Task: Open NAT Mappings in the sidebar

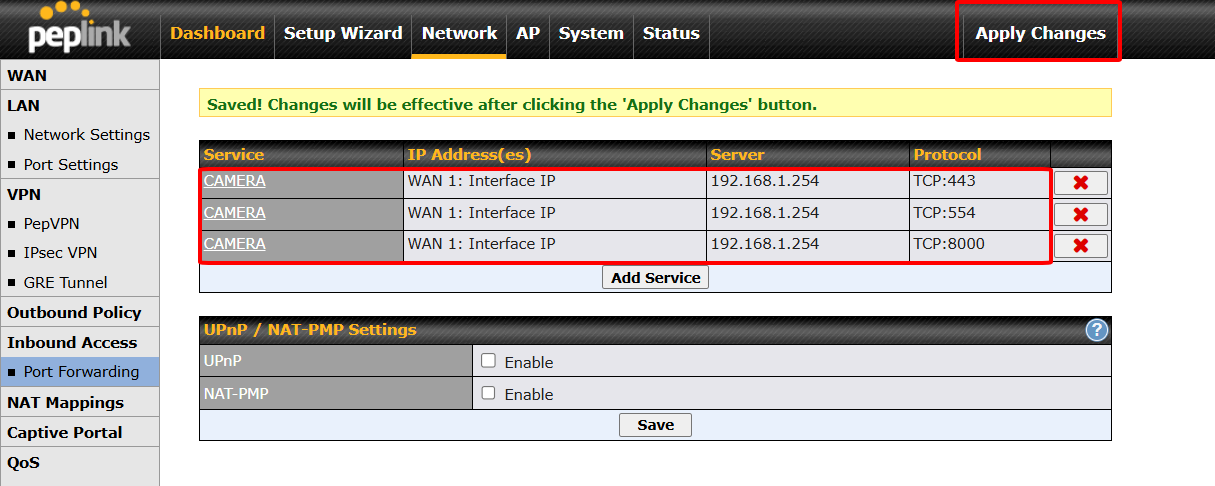Action: 65,402
